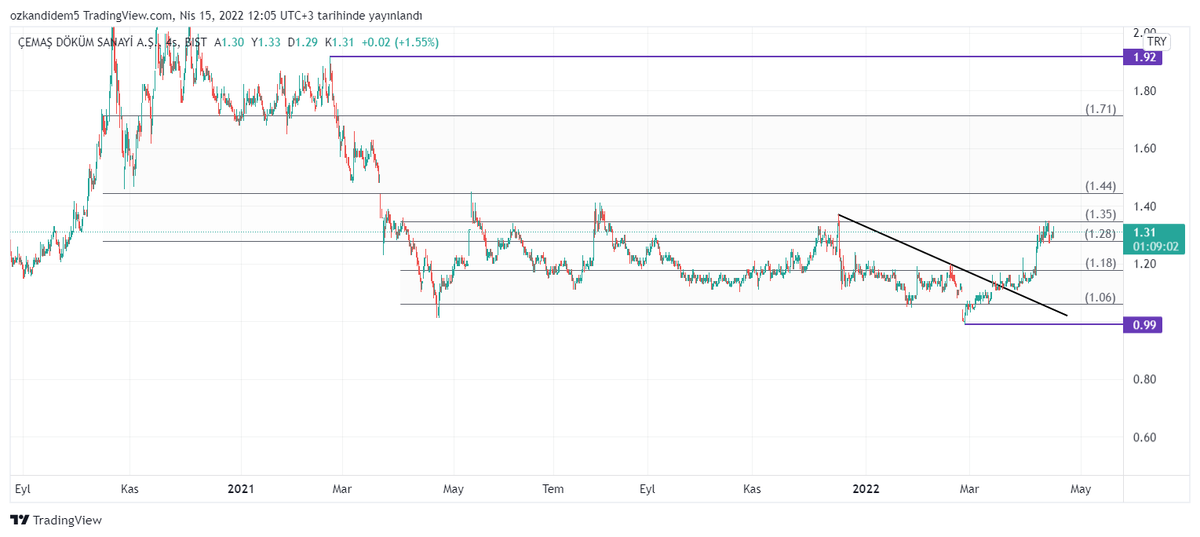Screen dimensions: 1200x537
Task: Click the ÇEMAŞ DÖKÜM SANAYİ A.Ş. symbol title
Action: (x=89, y=42)
